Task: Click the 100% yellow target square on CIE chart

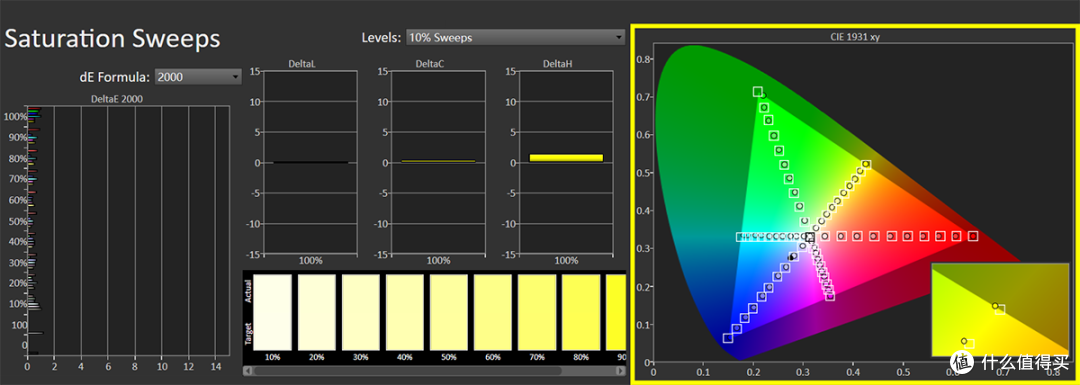Action: click(866, 165)
